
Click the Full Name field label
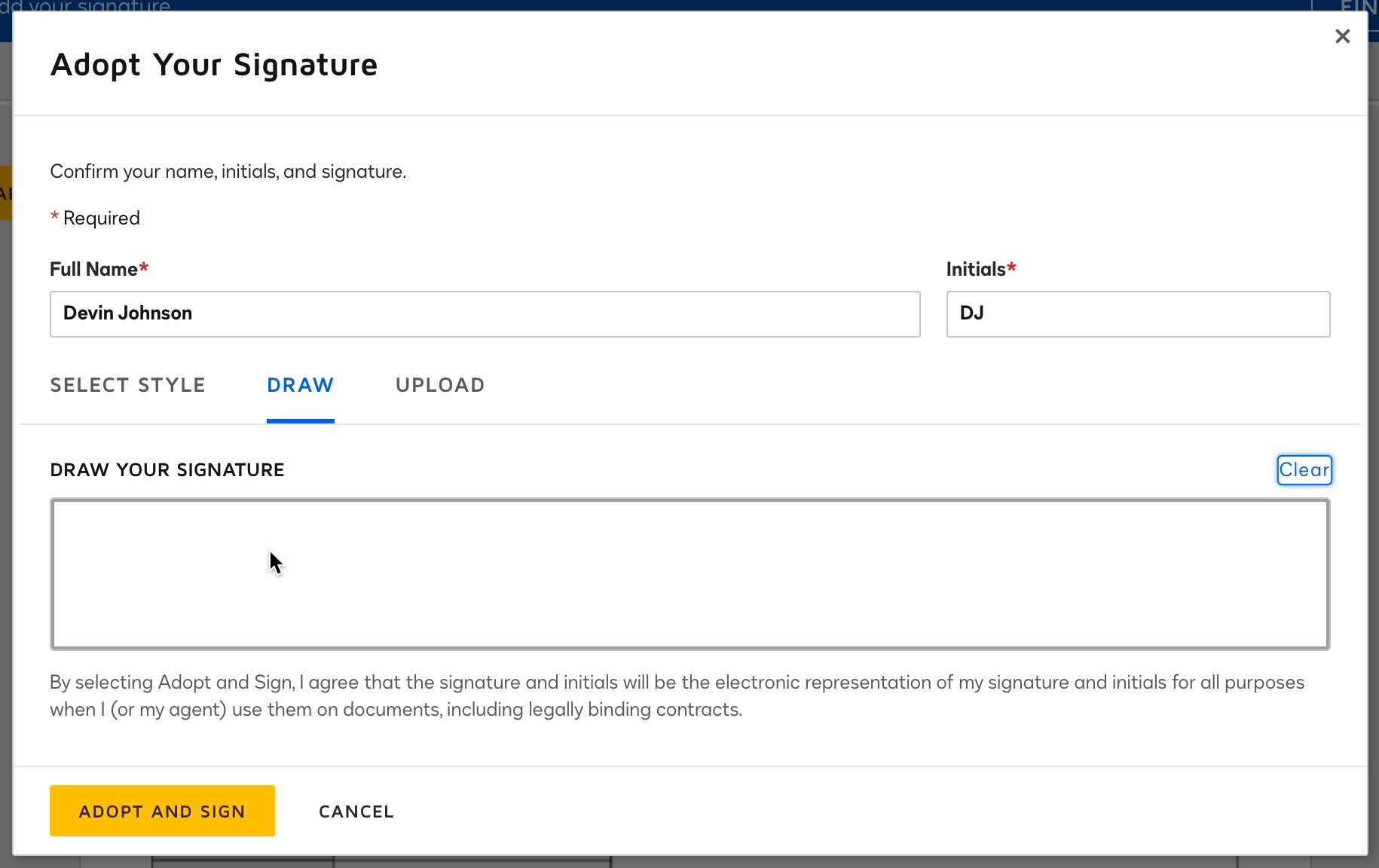coord(94,269)
